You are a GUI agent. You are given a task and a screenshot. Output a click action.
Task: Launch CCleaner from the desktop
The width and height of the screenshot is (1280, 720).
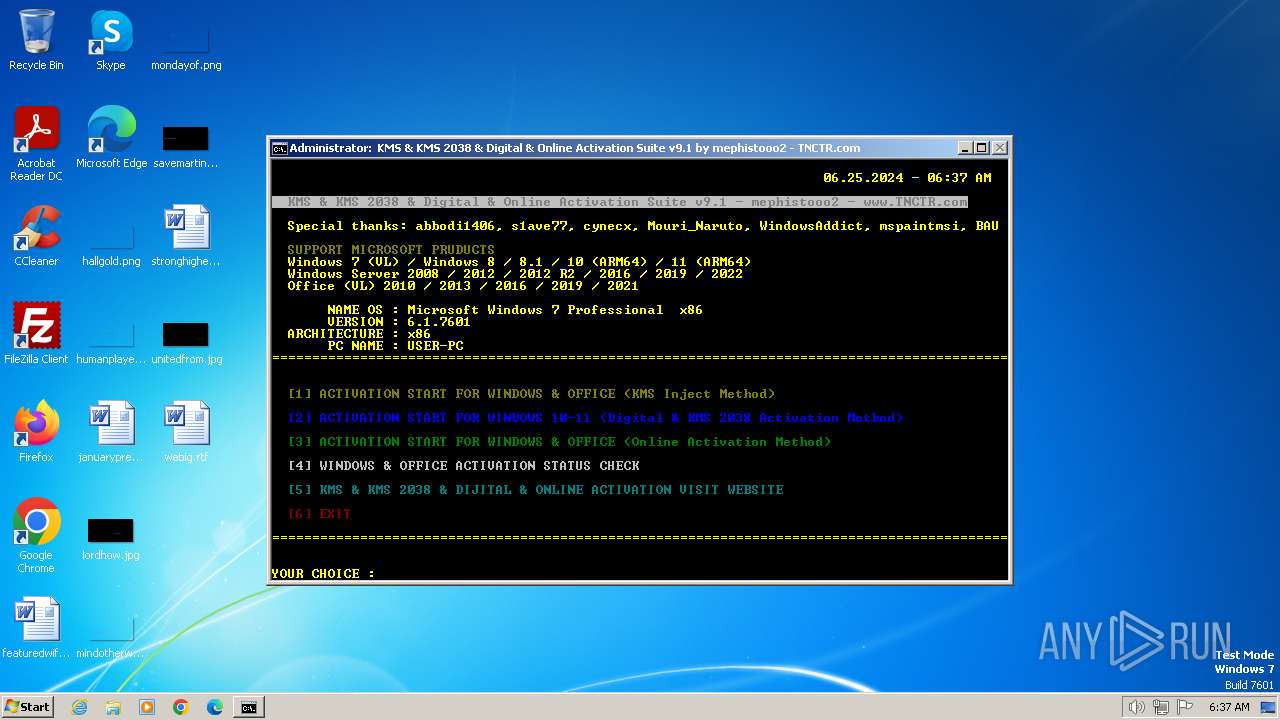(x=36, y=235)
